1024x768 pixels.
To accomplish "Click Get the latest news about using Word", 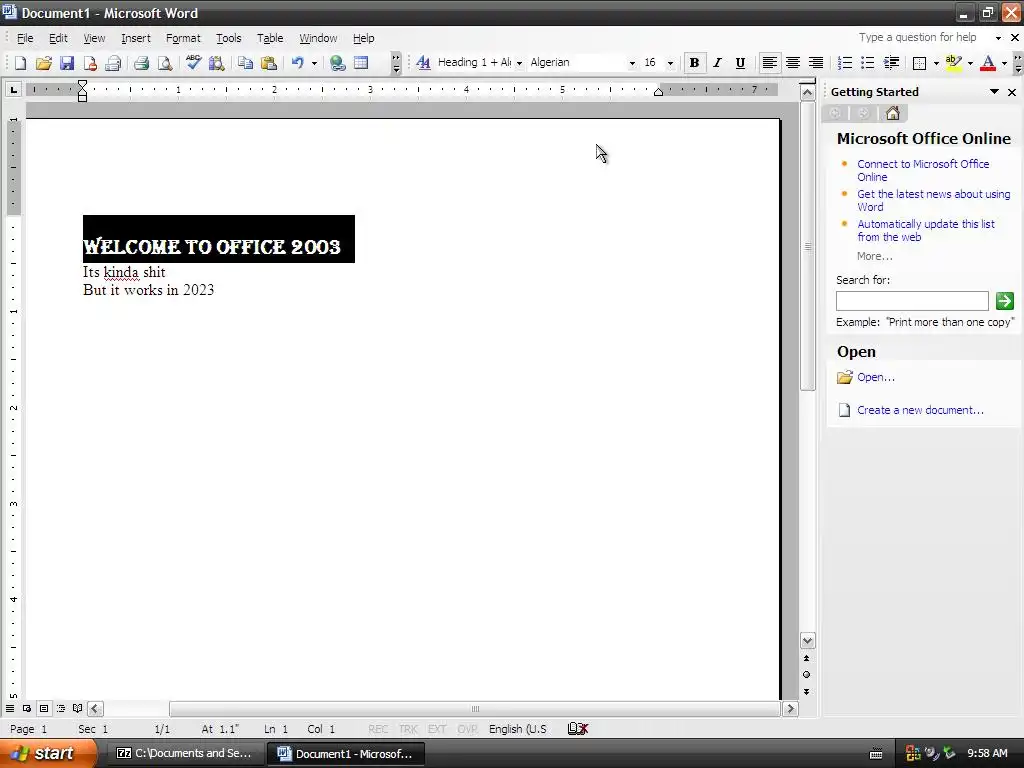I will click(933, 200).
